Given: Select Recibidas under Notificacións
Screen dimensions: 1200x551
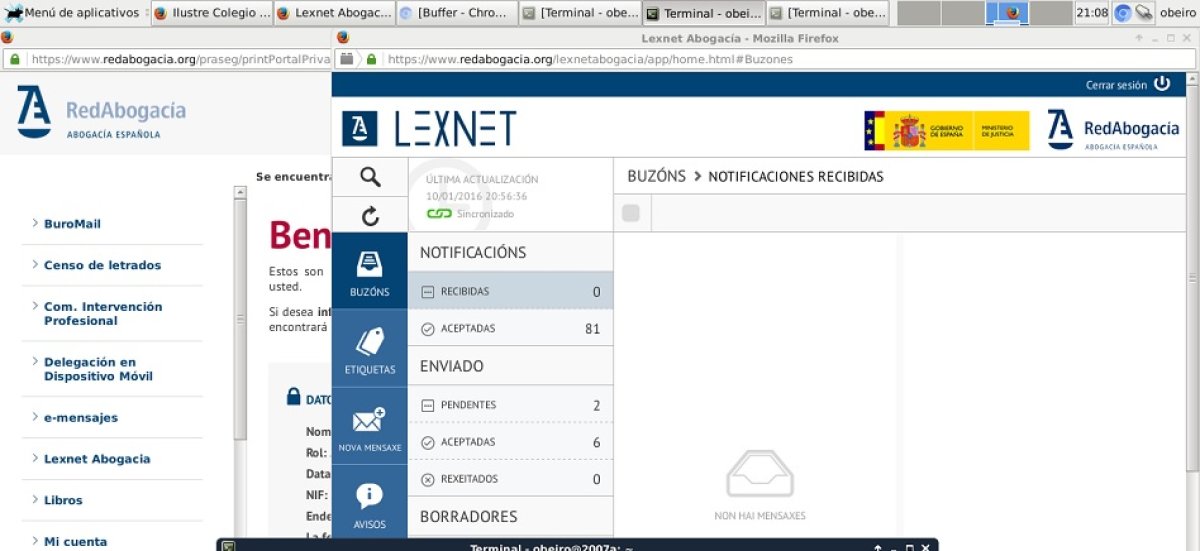Looking at the screenshot, I should pos(510,291).
